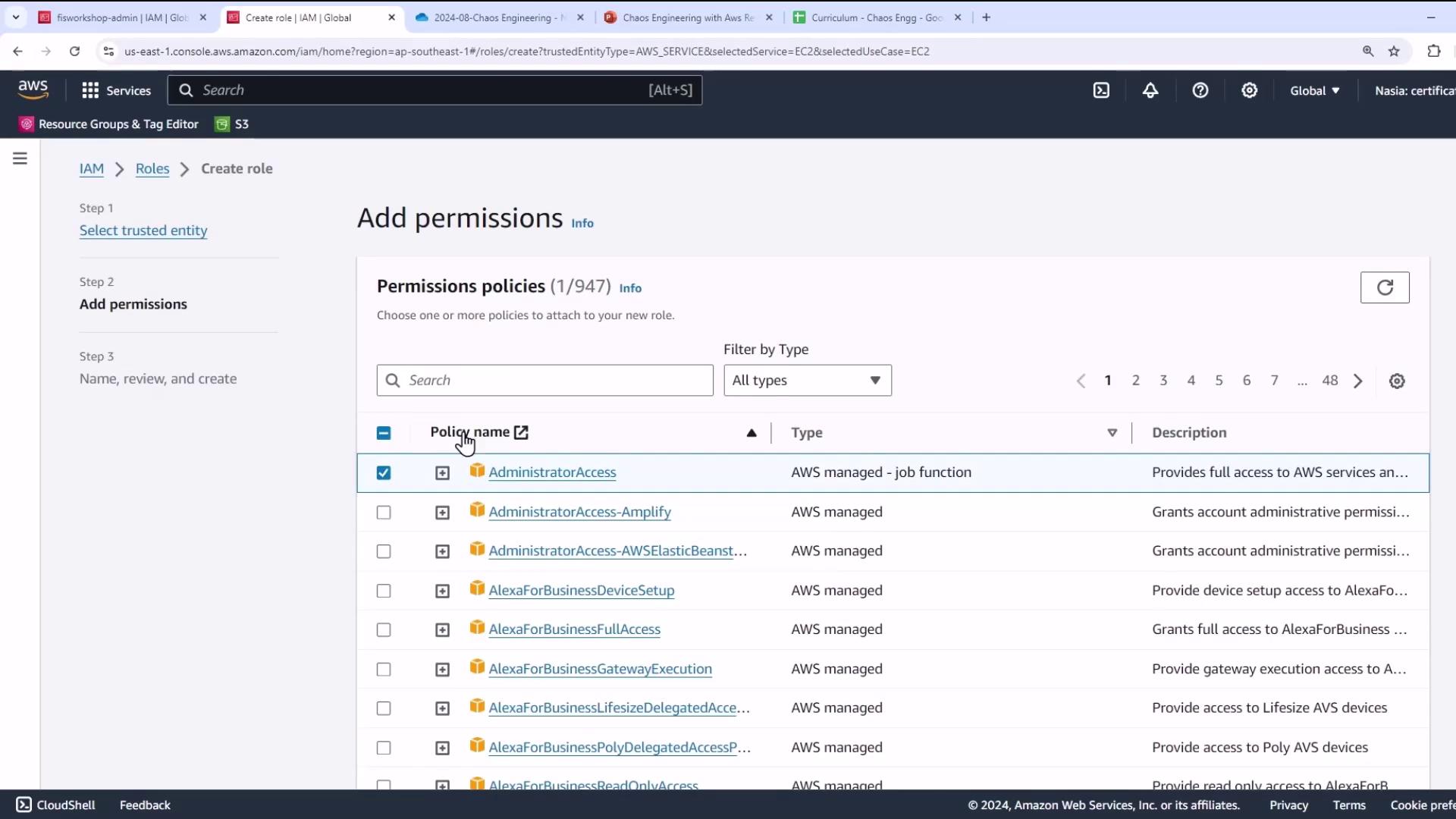The width and height of the screenshot is (1456, 819).
Task: Click the refresh policies button
Action: pyautogui.click(x=1384, y=287)
